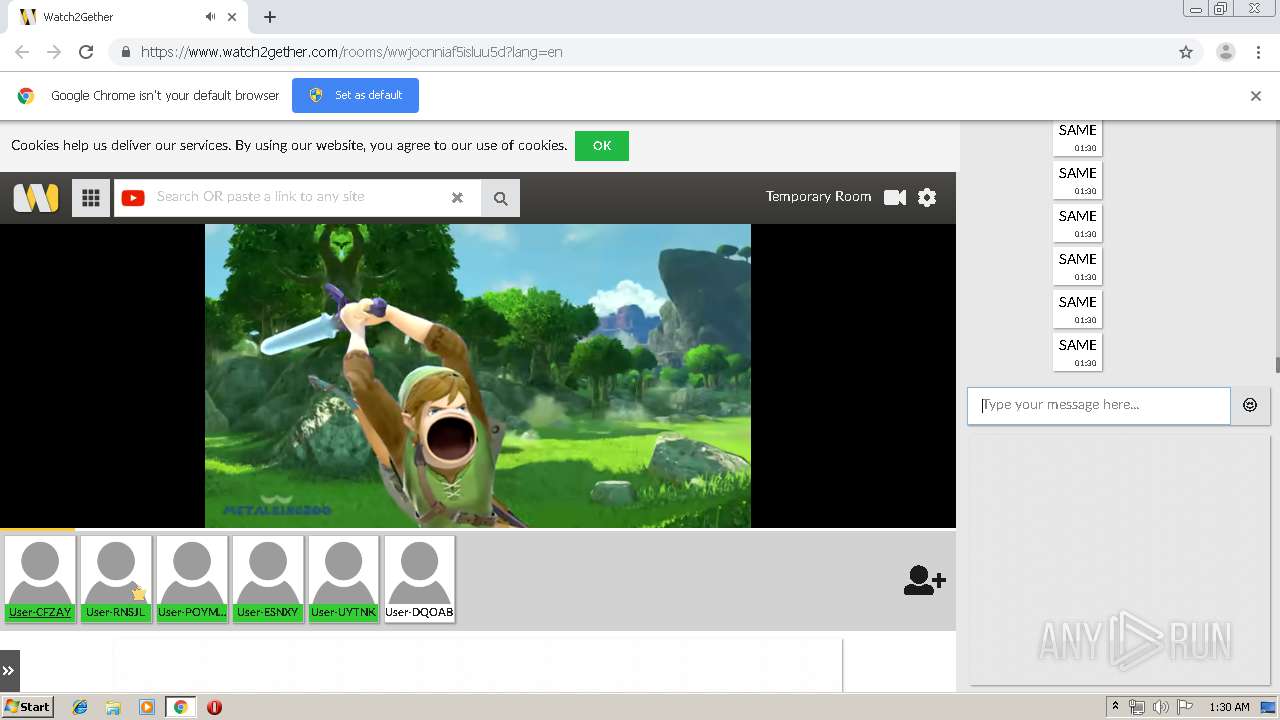Select user avatar User-UYTNK
The height and width of the screenshot is (720, 1280).
tap(344, 580)
